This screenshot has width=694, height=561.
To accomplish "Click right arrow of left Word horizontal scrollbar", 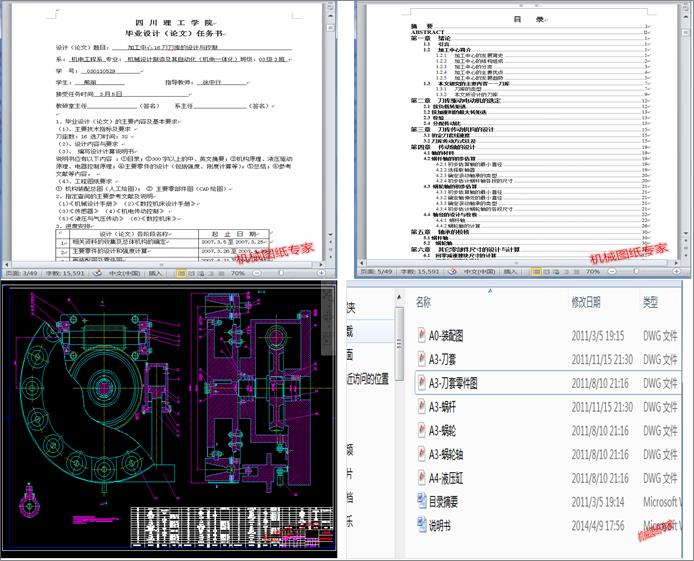I will 320,264.
